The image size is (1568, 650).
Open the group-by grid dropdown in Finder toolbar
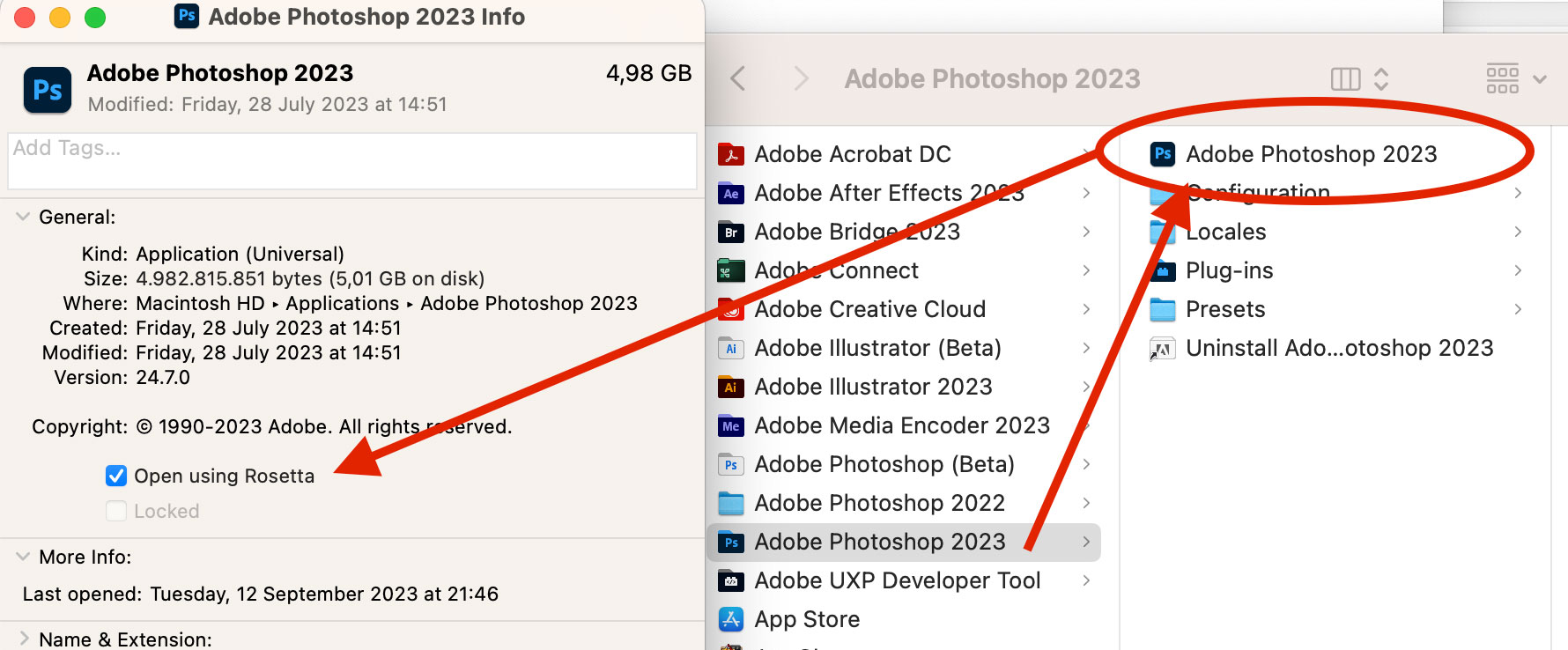(x=1517, y=78)
